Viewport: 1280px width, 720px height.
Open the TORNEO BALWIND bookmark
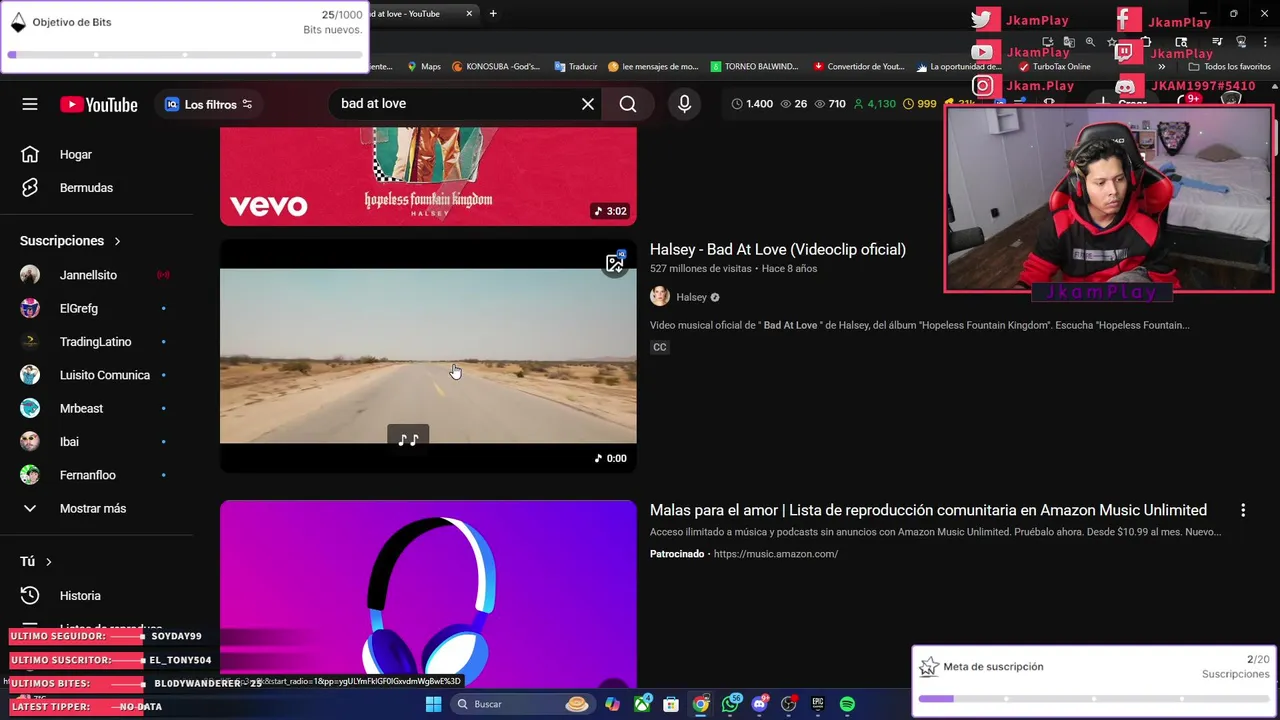(x=755, y=67)
